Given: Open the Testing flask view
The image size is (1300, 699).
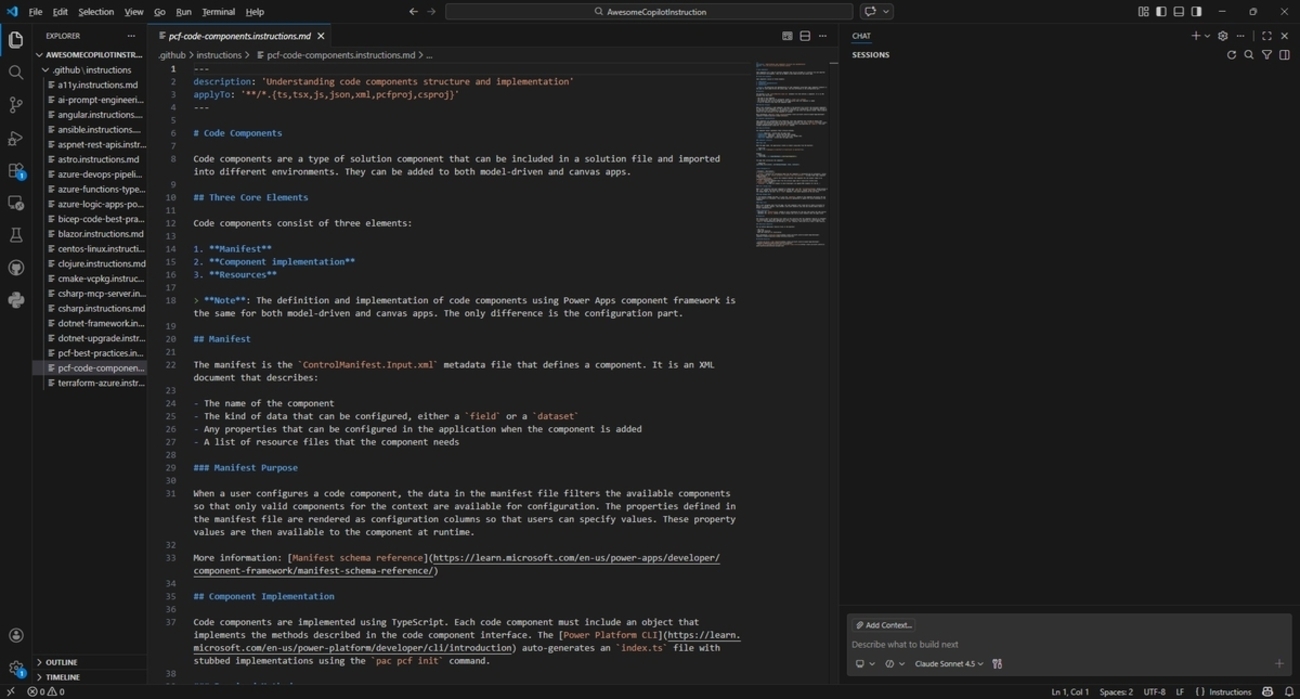Looking at the screenshot, I should pyautogui.click(x=16, y=236).
